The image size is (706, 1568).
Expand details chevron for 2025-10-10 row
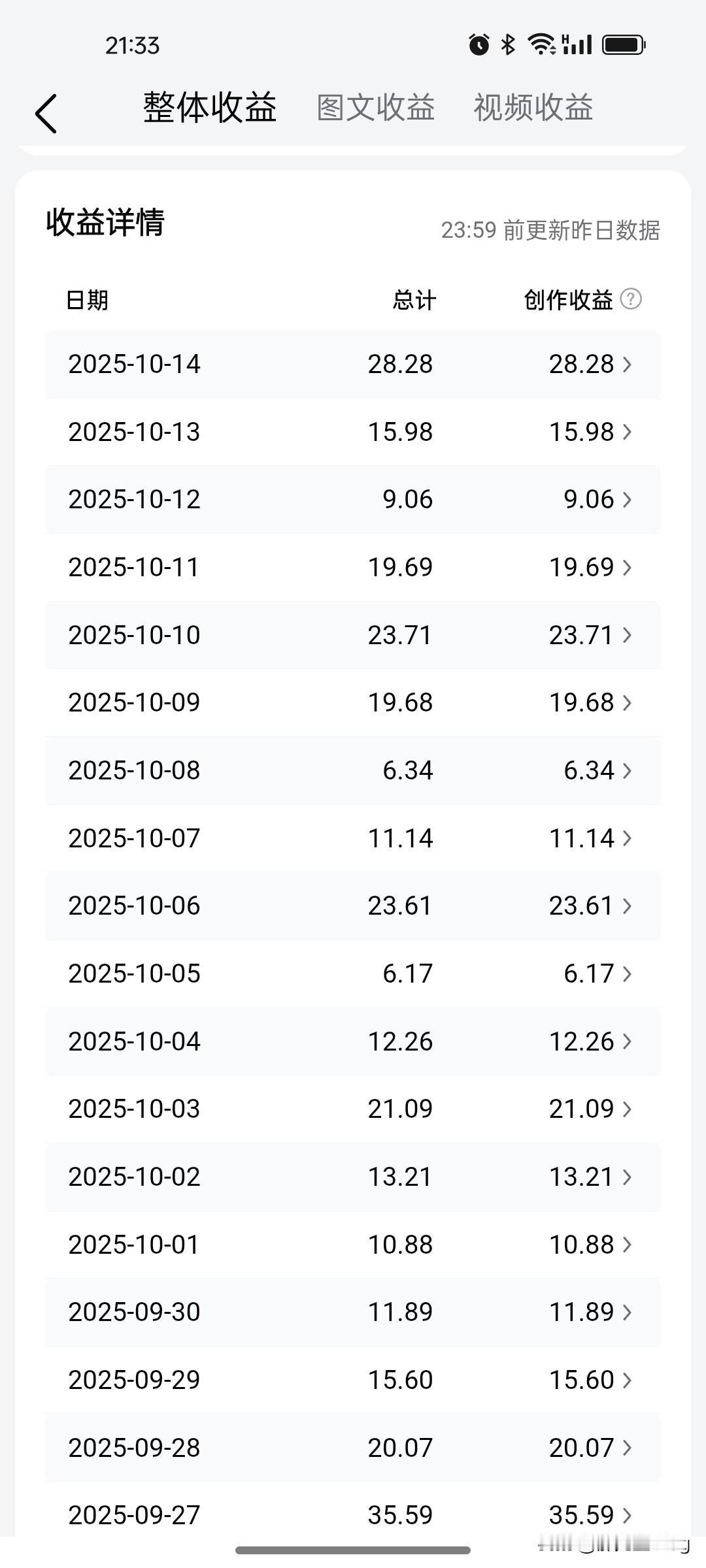627,635
